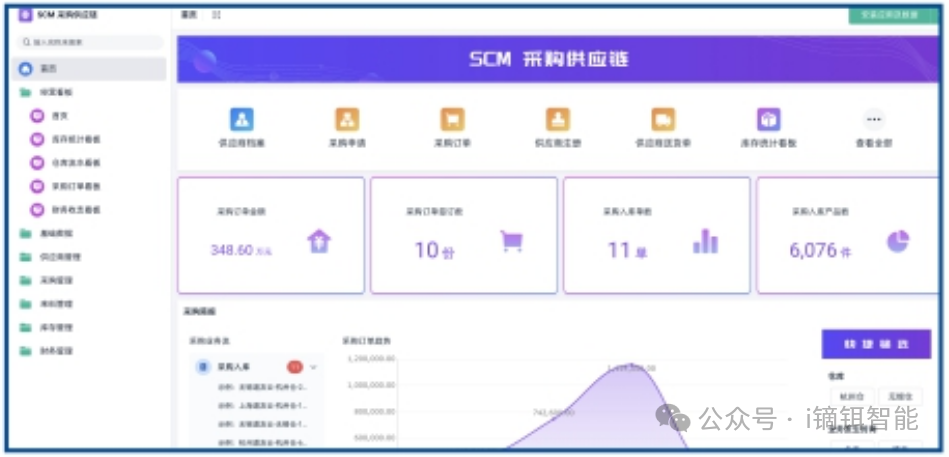
Task: Click the three-dot 查看全部 icon
Action: point(874,120)
